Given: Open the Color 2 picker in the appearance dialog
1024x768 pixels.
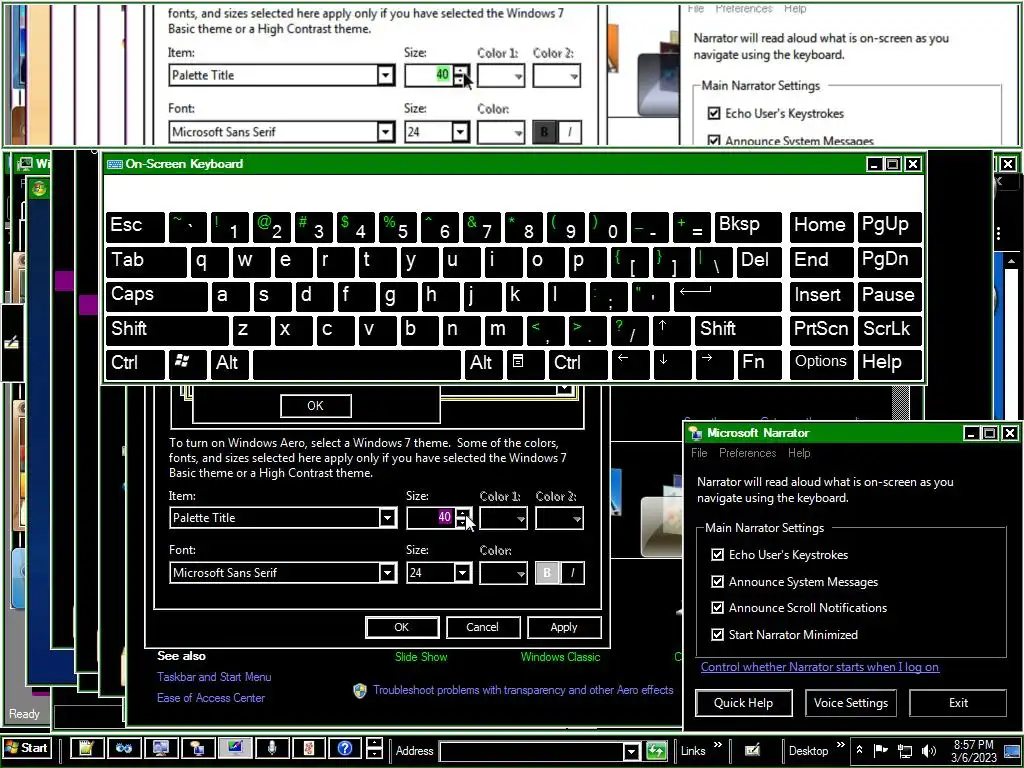Looking at the screenshot, I should point(559,519).
